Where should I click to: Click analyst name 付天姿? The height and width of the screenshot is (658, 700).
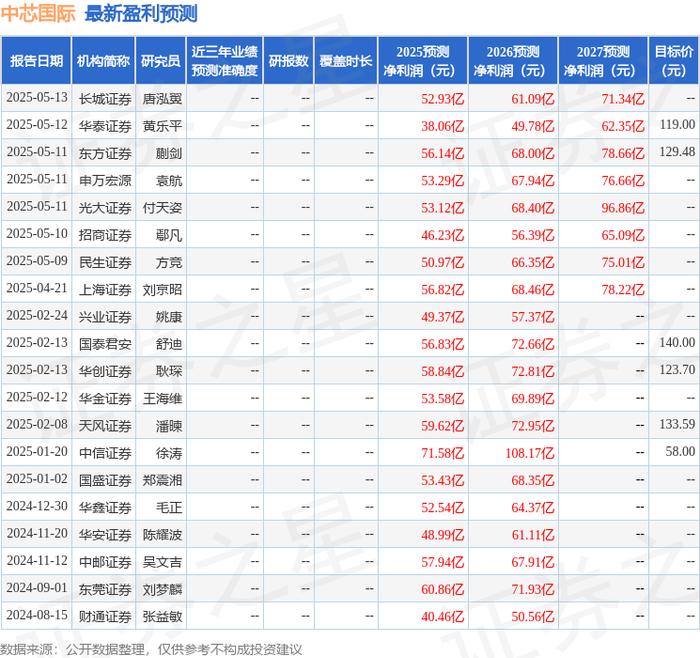(162, 208)
